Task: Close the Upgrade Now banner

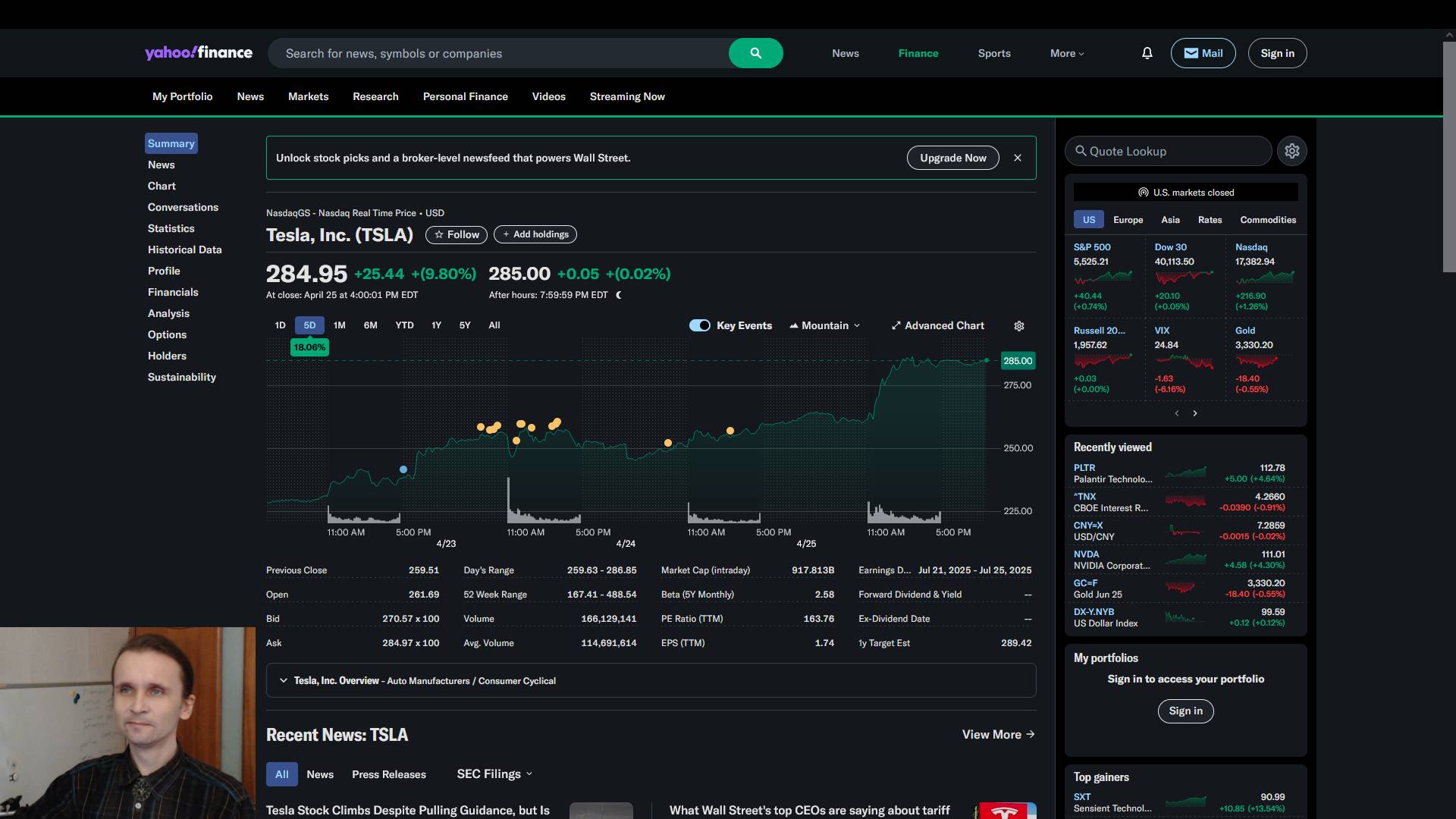Action: pyautogui.click(x=1018, y=158)
